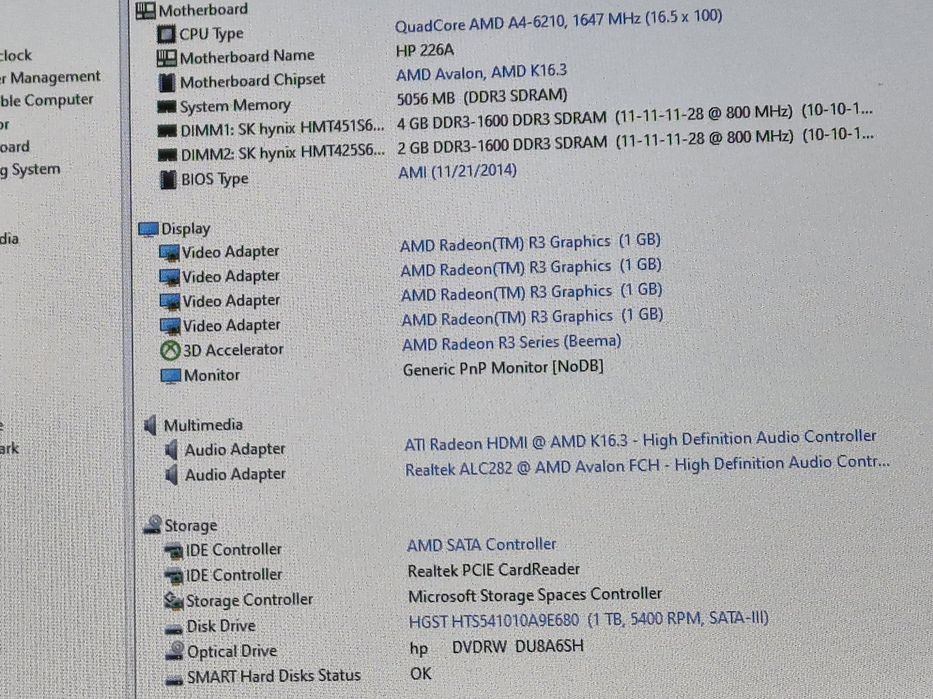The width and height of the screenshot is (933, 699).
Task: Click the System Memory row icon
Action: click(166, 107)
